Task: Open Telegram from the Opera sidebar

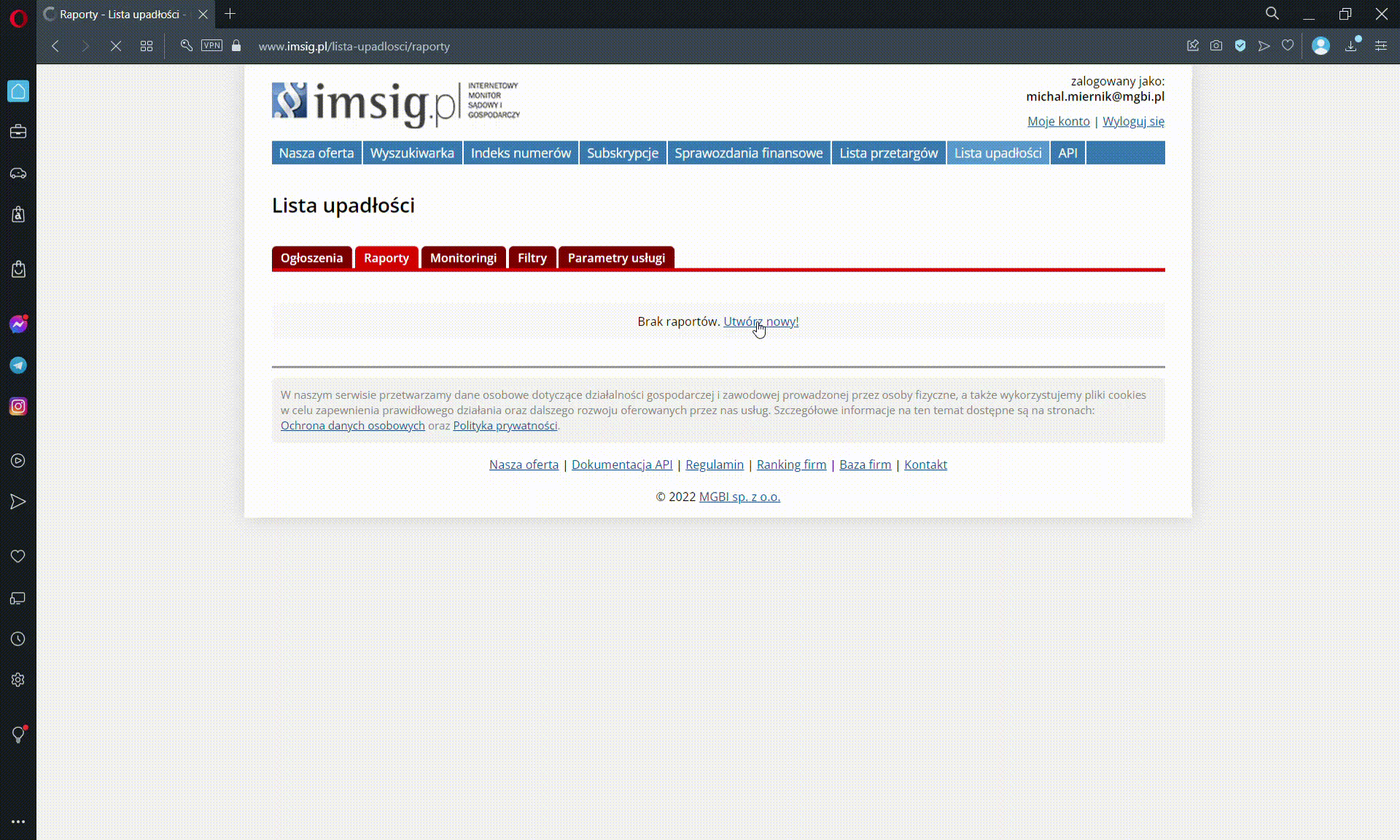Action: (x=17, y=365)
